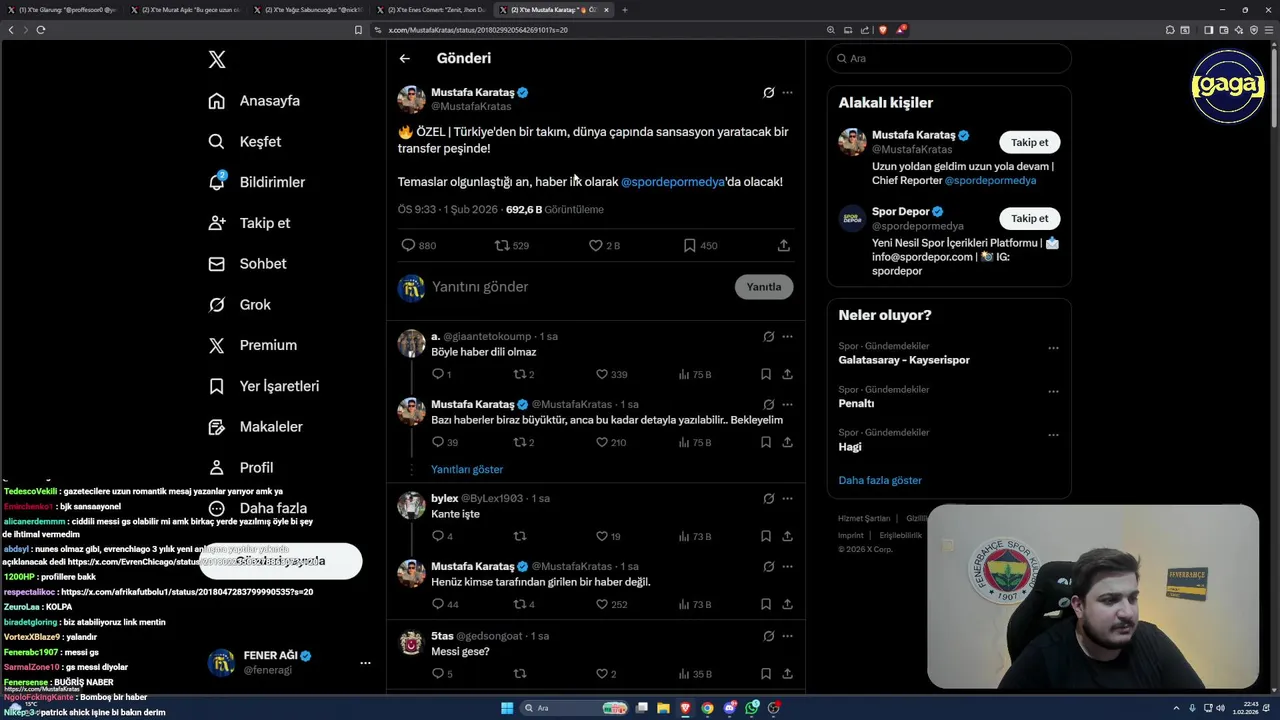Open Bildirimler notifications
The width and height of the screenshot is (1280, 720).
(x=256, y=182)
